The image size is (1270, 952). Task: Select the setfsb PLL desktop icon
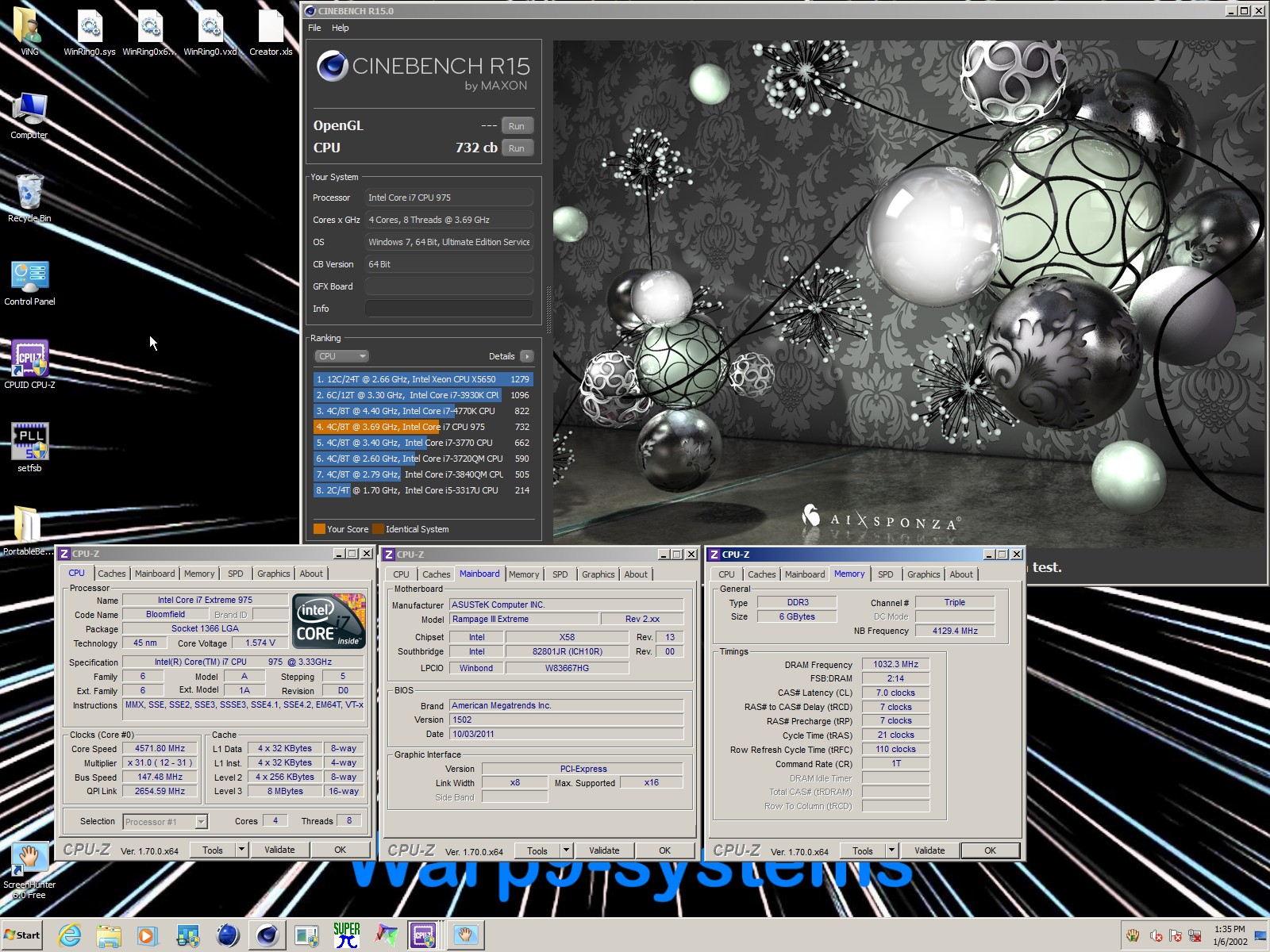(x=29, y=448)
